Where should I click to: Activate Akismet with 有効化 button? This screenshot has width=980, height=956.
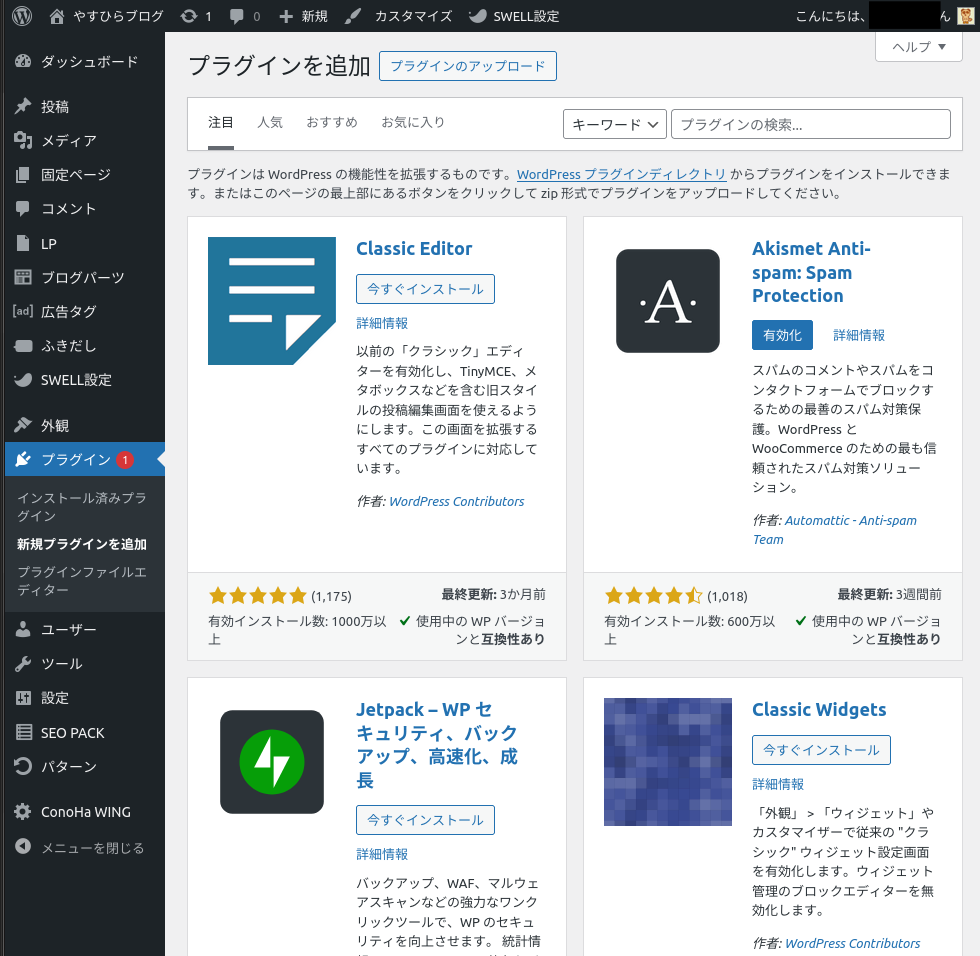coord(782,335)
